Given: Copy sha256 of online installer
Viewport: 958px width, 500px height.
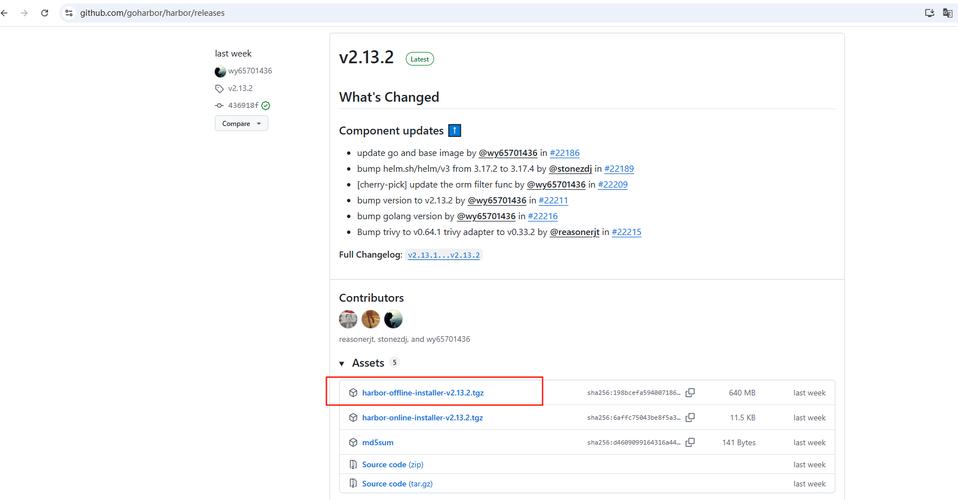Looking at the screenshot, I should tap(690, 418).
